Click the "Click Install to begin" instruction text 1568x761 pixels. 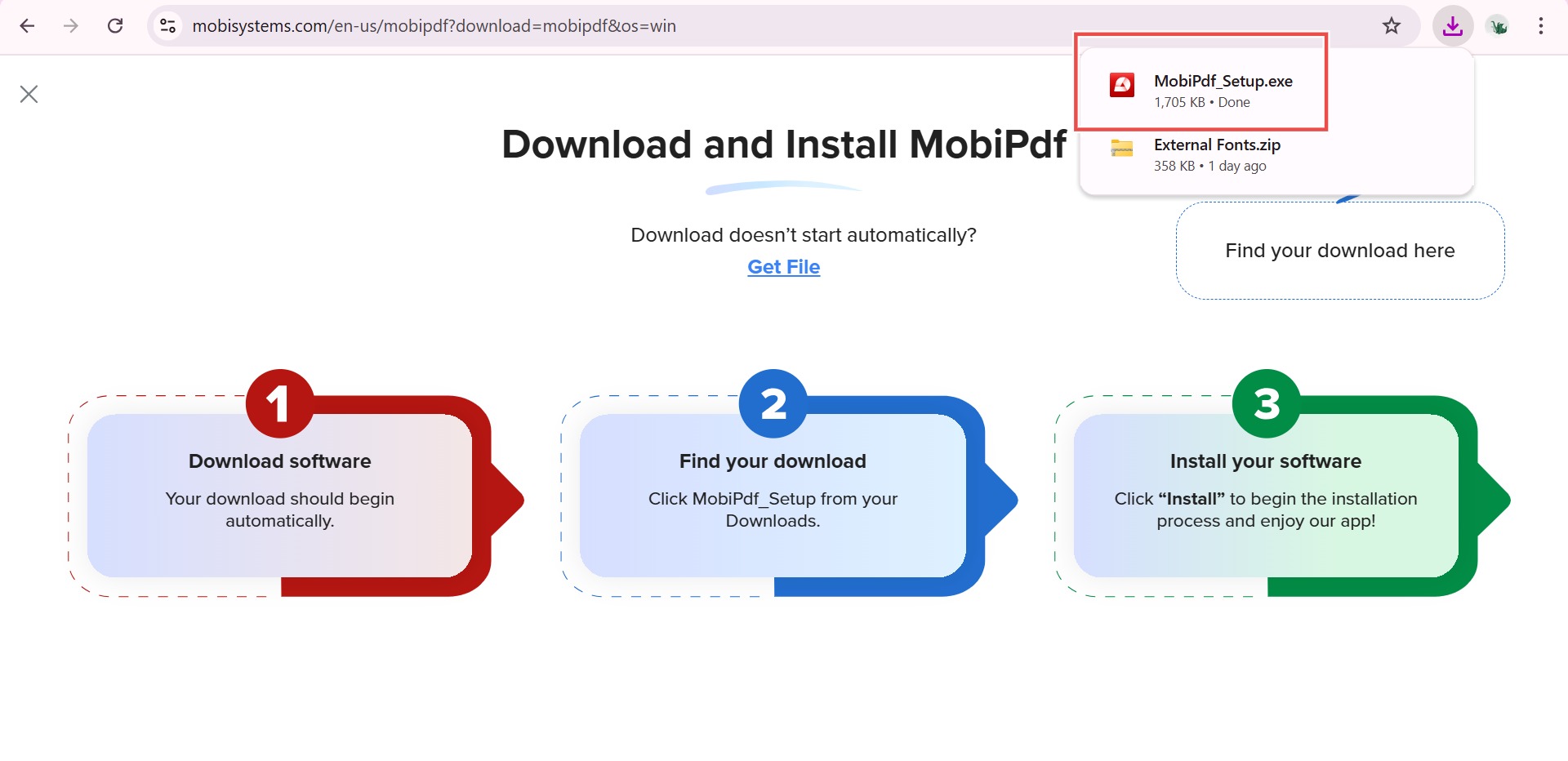(1266, 510)
